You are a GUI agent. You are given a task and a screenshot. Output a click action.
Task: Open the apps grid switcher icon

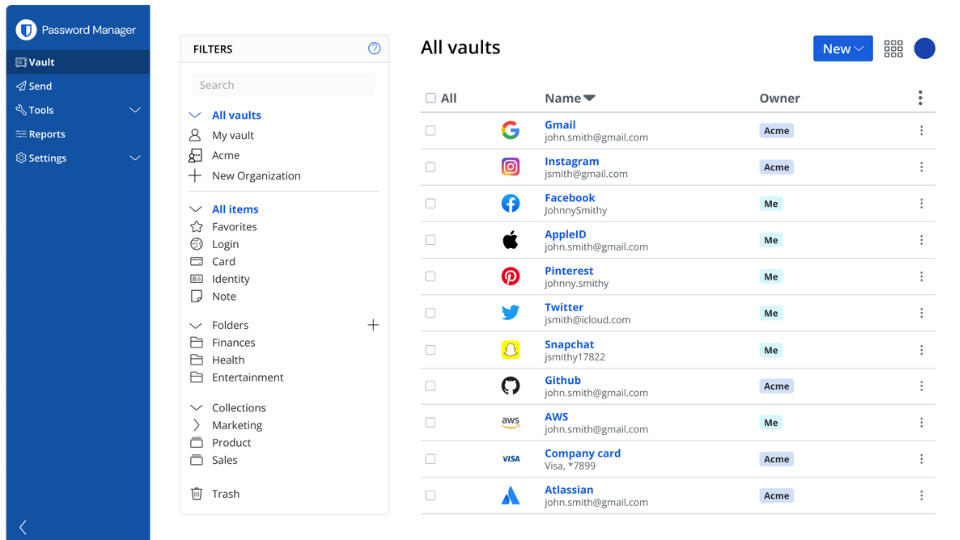tap(893, 49)
